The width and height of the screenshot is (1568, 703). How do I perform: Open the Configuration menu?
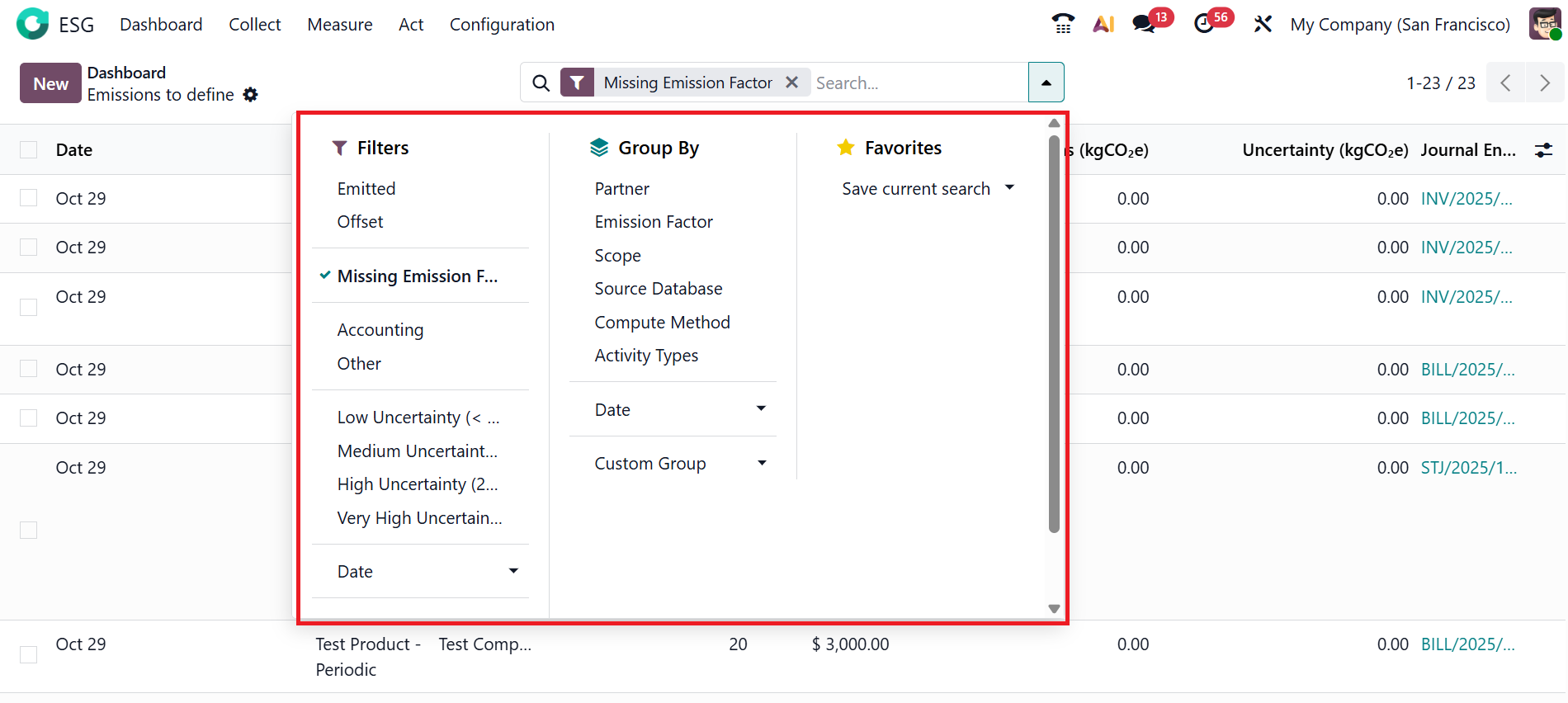(x=502, y=25)
